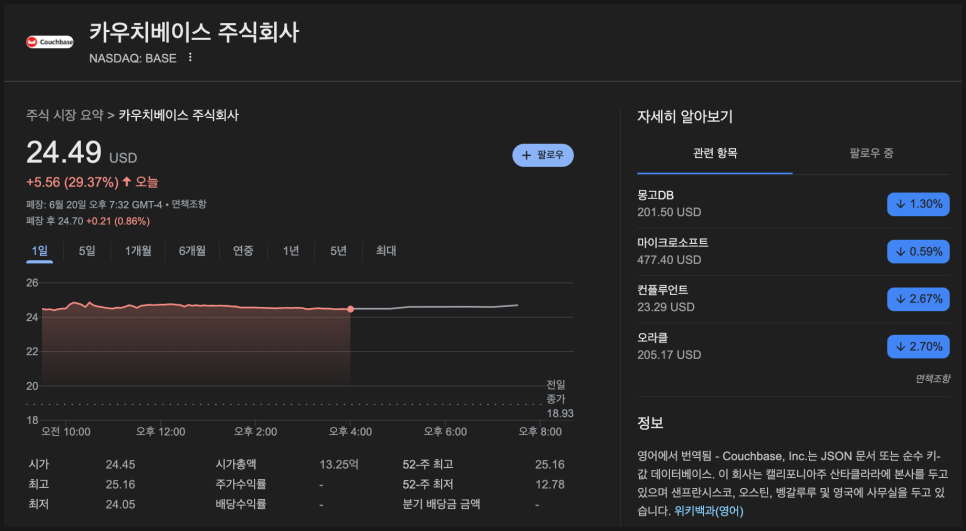Open the 팔로우 중 tab

pos(871,153)
